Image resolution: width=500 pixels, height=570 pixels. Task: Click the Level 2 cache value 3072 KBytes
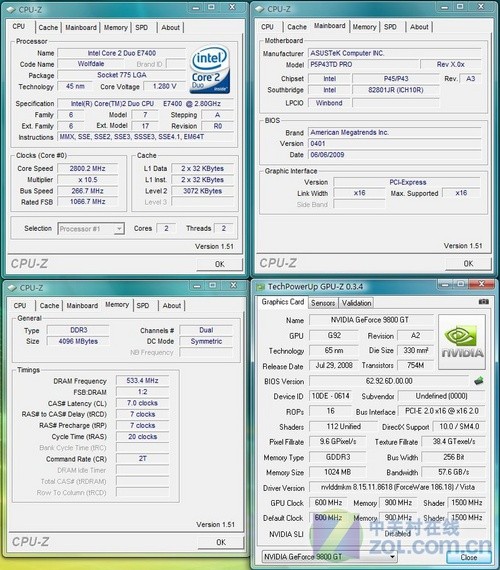(203, 191)
